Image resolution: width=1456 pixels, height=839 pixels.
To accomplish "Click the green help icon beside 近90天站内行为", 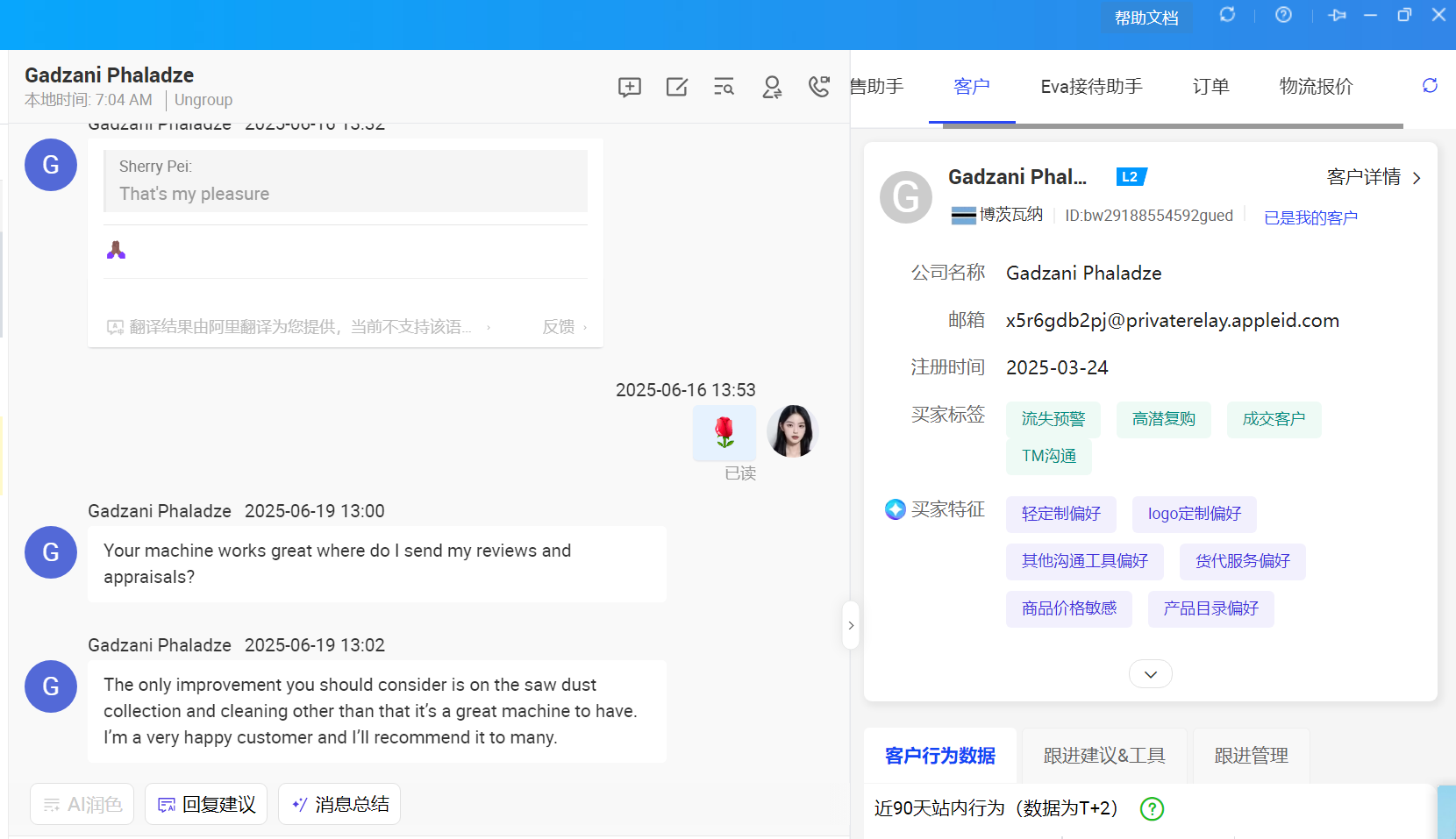I will pos(1151,808).
